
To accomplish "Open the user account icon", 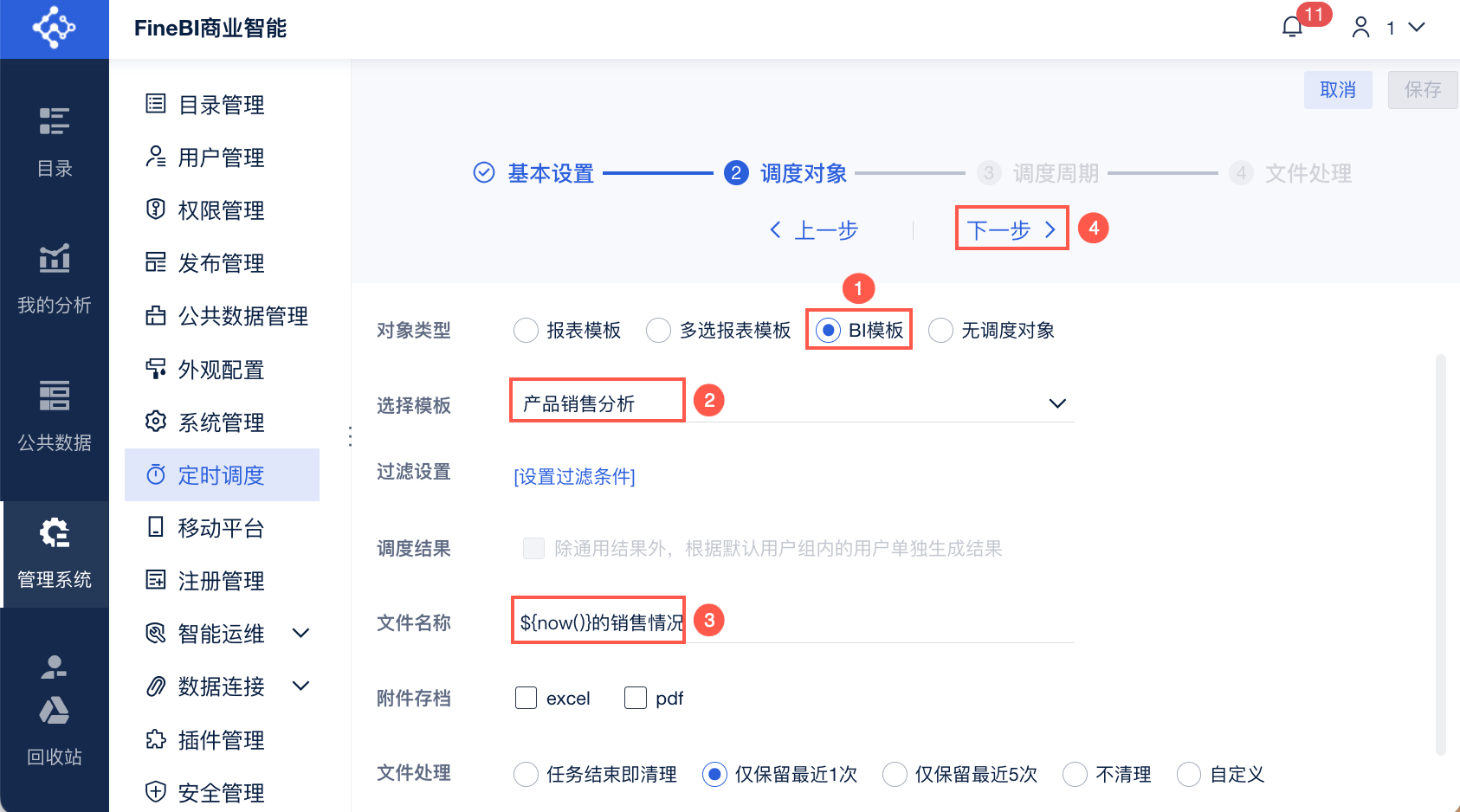I will (1361, 28).
